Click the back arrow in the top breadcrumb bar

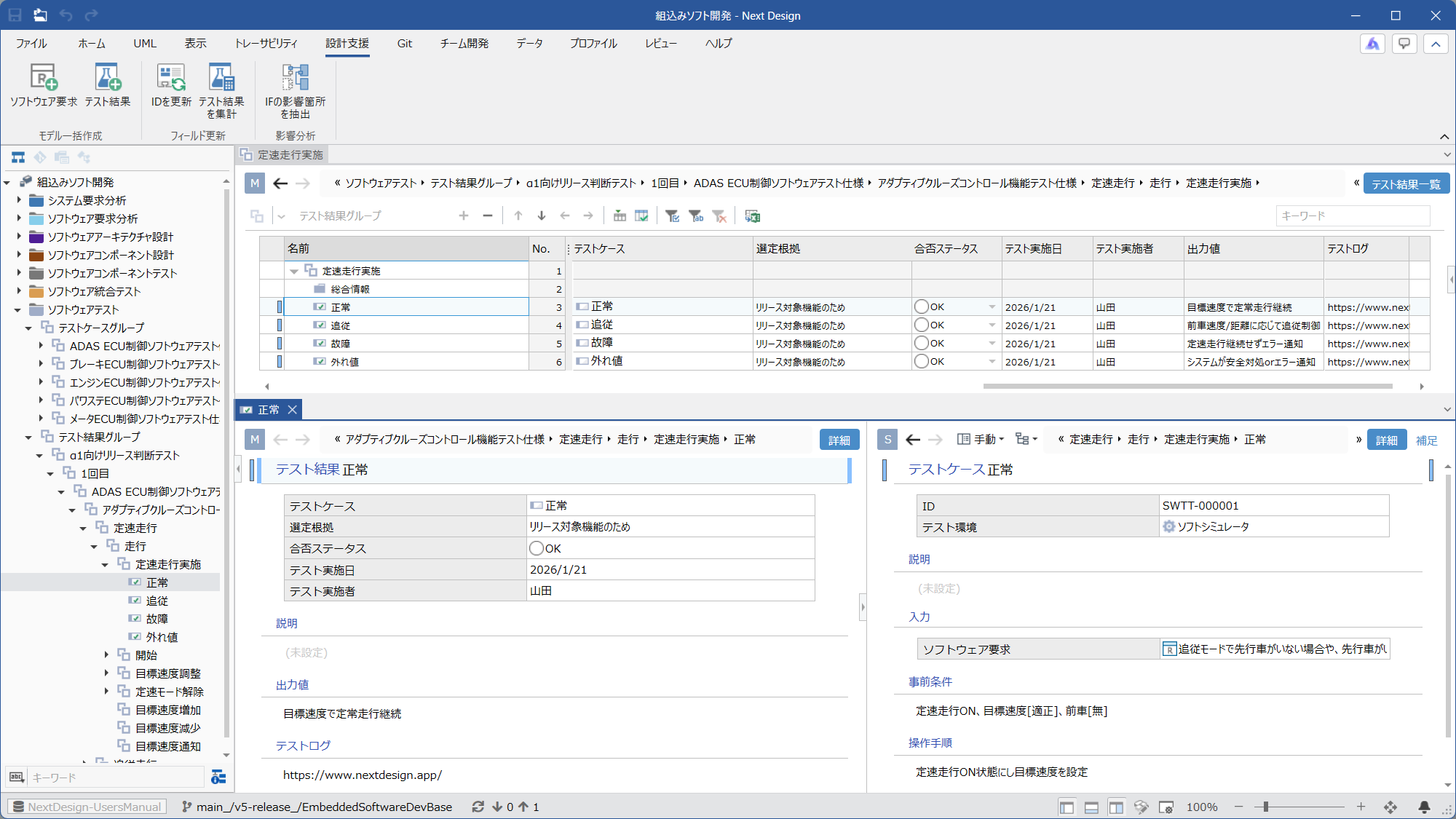280,183
